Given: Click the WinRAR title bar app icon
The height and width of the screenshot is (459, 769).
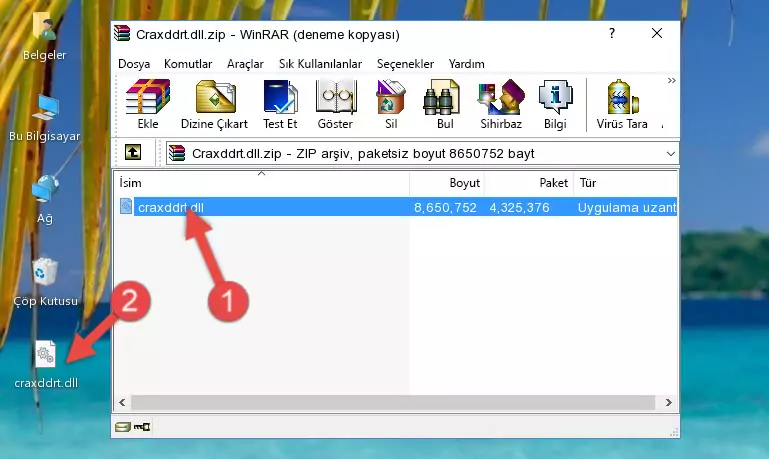Looking at the screenshot, I should 122,34.
